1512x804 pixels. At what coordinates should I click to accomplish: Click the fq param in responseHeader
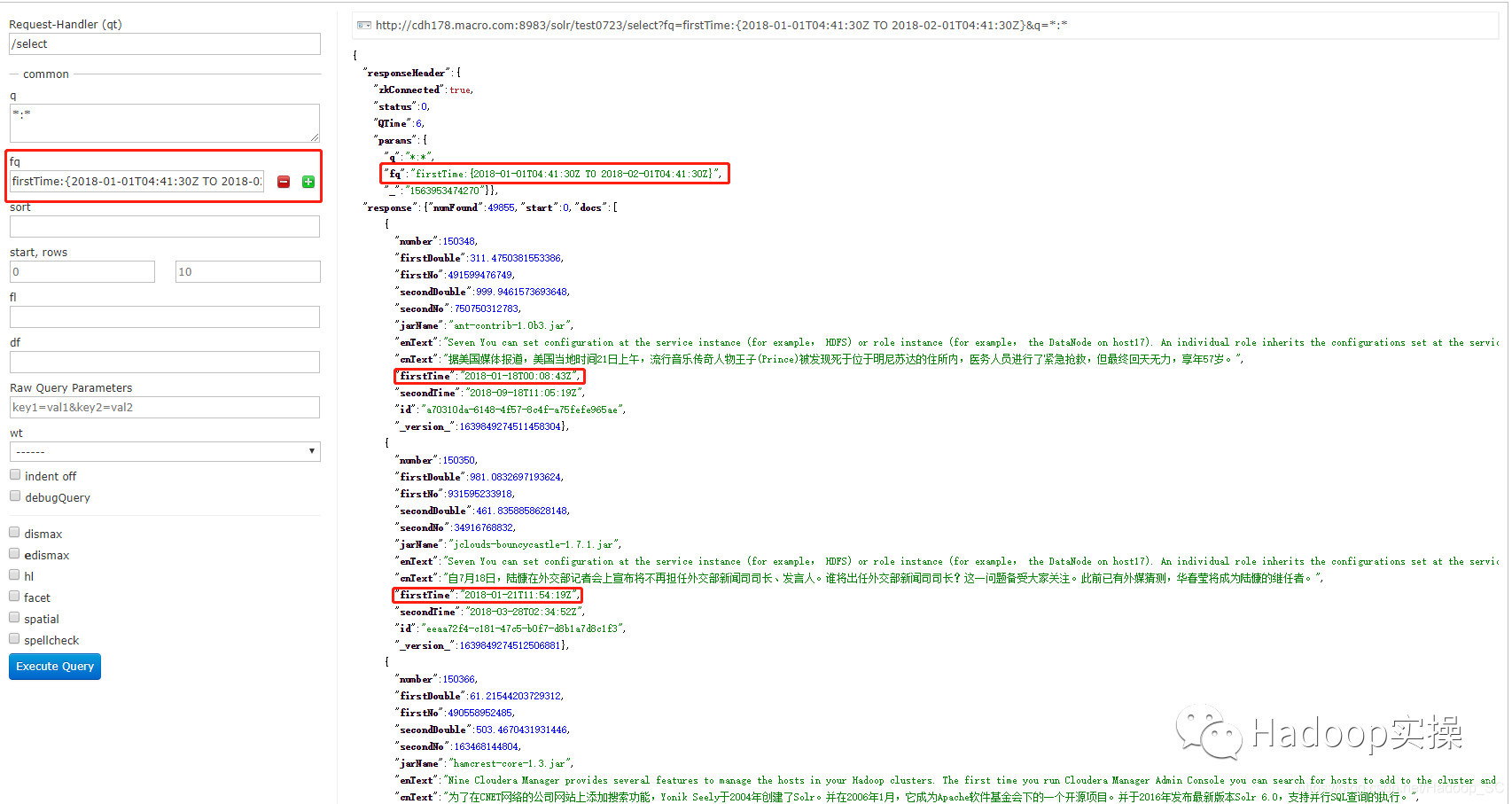(554, 174)
